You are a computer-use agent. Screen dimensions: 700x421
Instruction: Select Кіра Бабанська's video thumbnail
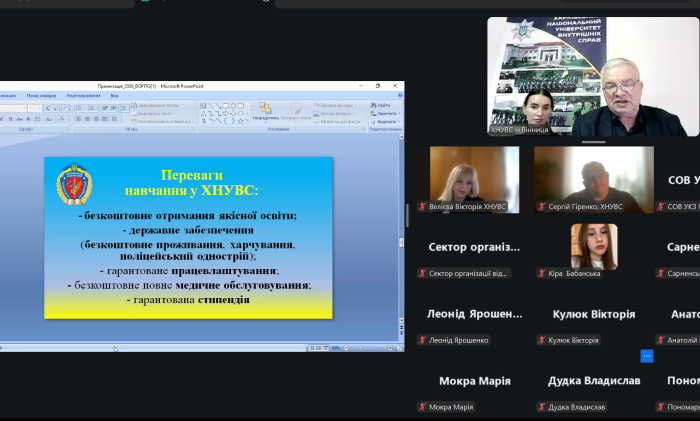593,246
